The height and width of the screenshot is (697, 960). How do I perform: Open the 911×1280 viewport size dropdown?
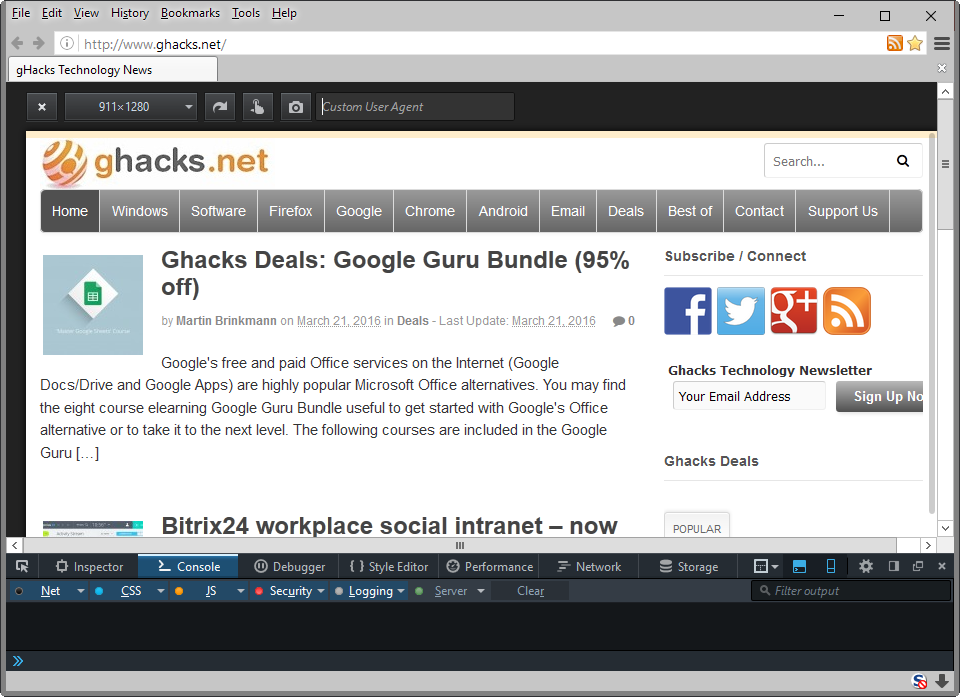tap(131, 107)
